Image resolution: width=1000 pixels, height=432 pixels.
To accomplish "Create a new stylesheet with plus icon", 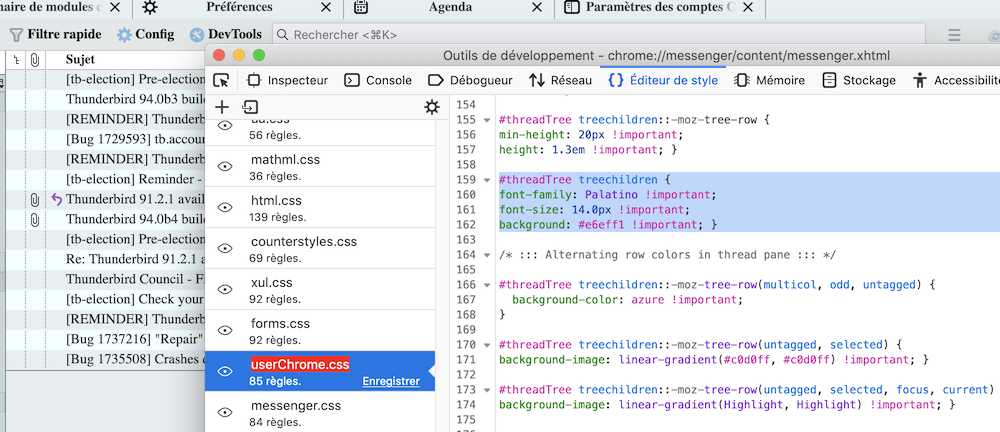I will point(222,107).
